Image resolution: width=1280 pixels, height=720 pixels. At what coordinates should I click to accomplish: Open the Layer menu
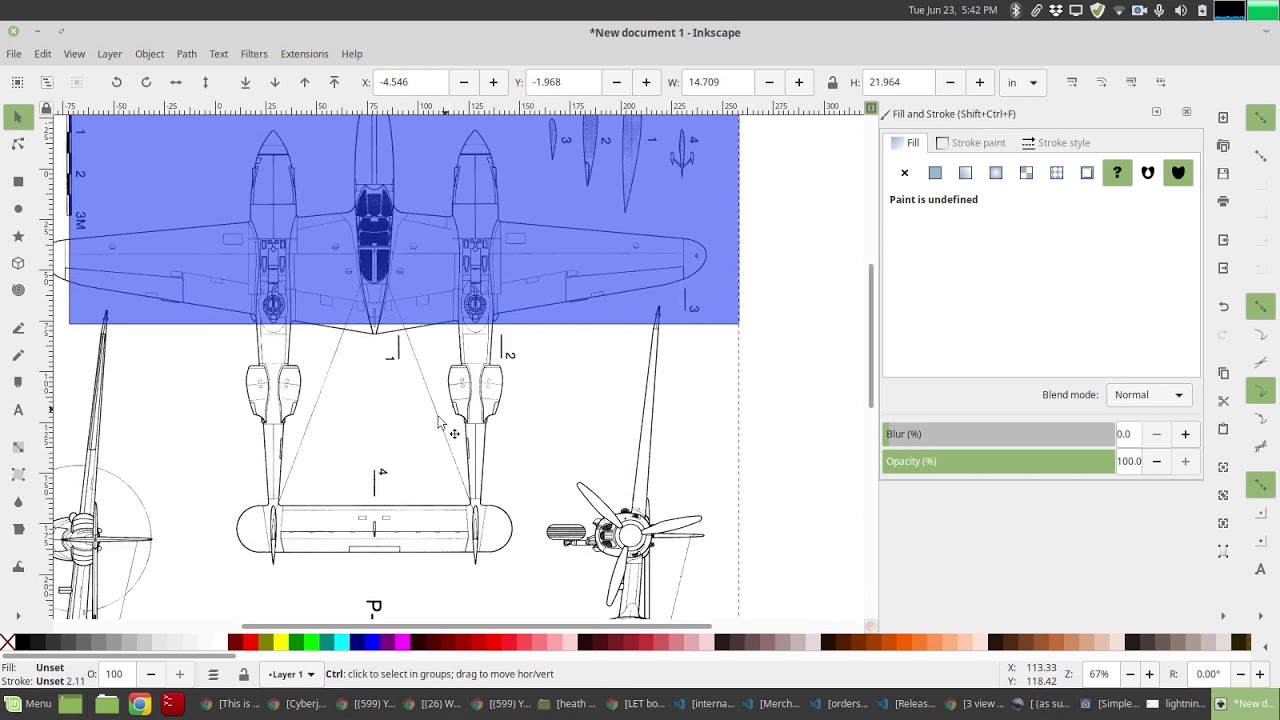110,54
